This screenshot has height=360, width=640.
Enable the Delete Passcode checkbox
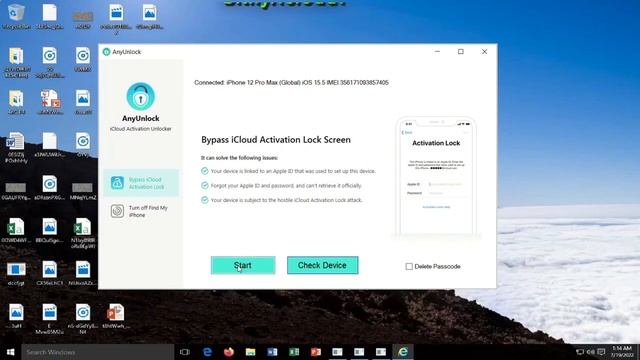pyautogui.click(x=409, y=267)
